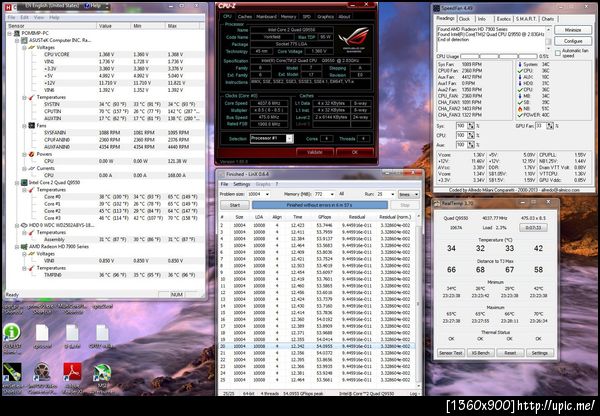Viewport: 600px width, 416px height.
Task: Collapse the POMBMP-PC root node
Action: click(10, 33)
